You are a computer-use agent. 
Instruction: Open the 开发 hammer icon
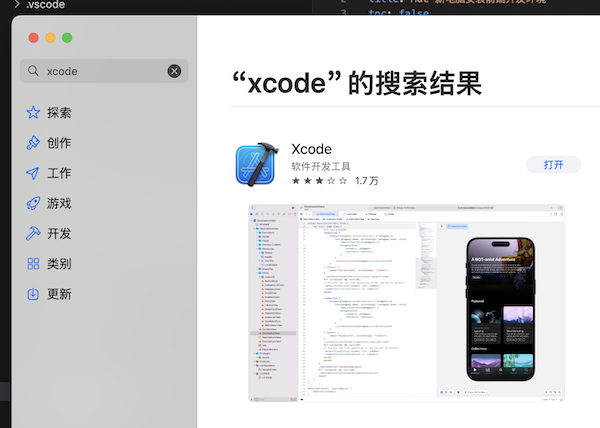point(33,233)
